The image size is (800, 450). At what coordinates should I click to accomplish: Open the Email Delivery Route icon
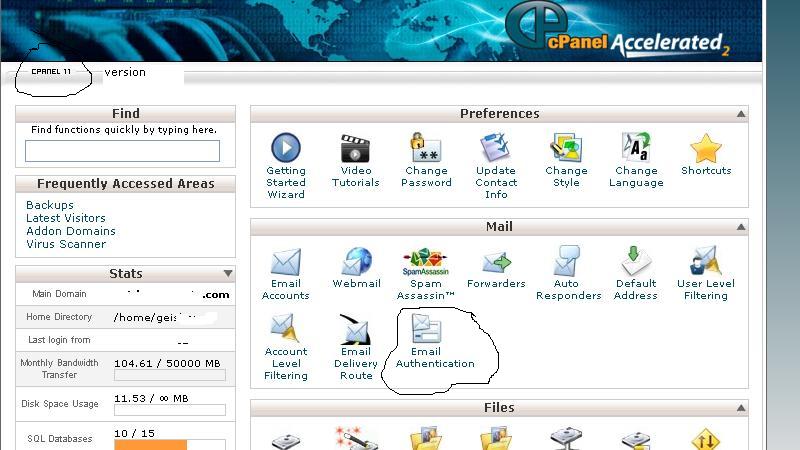[356, 329]
